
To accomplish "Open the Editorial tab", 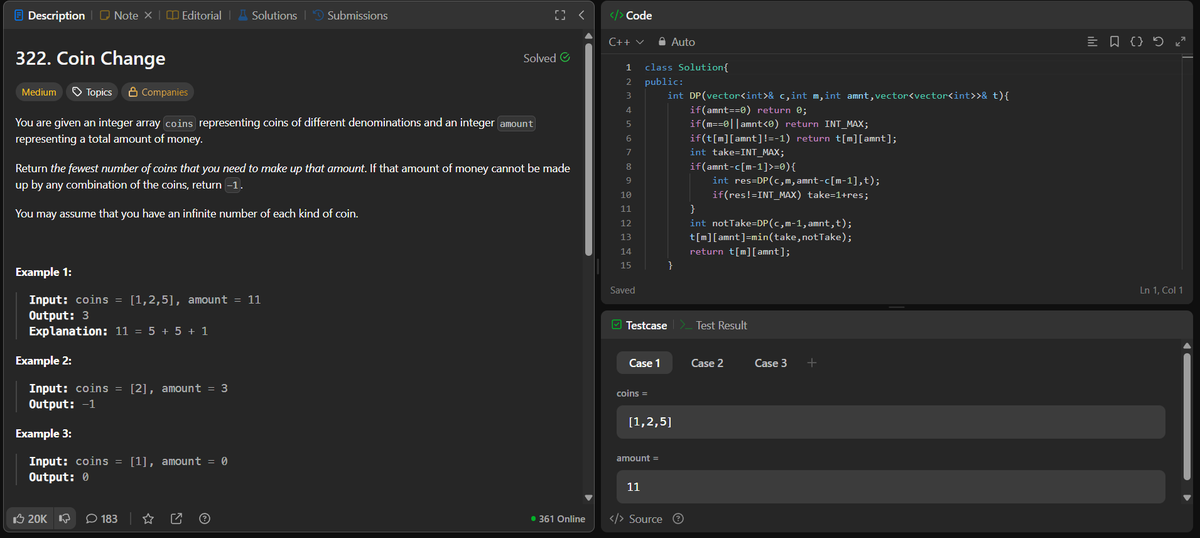I will point(194,15).
